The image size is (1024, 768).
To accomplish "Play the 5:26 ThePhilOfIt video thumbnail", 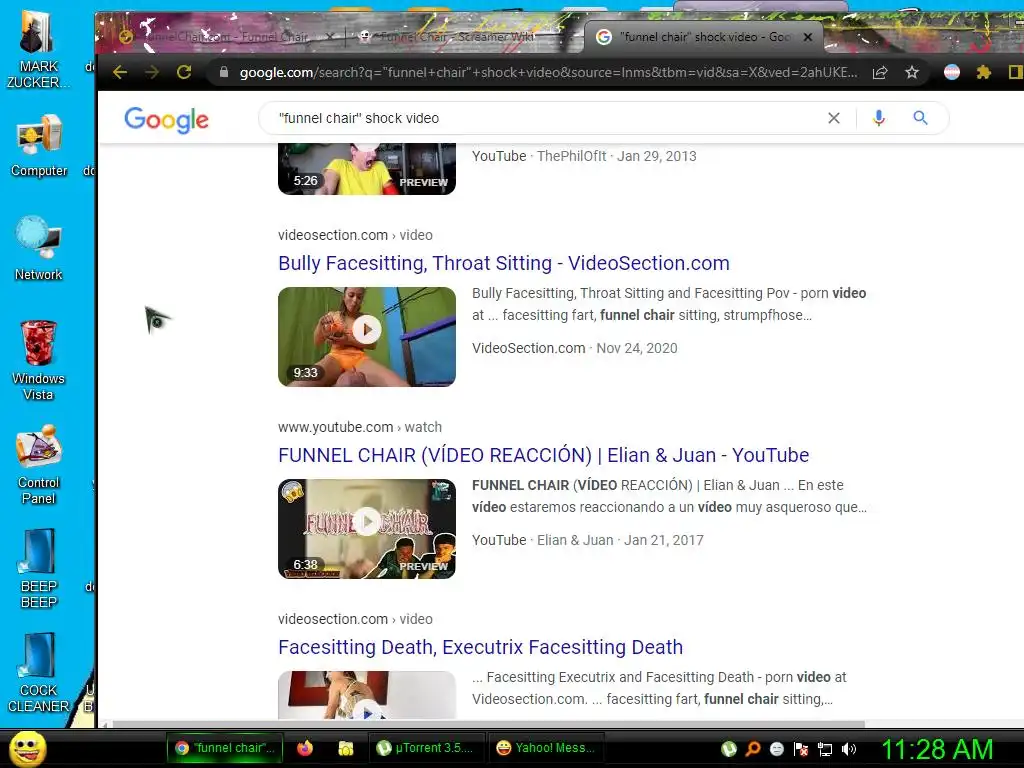I will click(x=367, y=169).
